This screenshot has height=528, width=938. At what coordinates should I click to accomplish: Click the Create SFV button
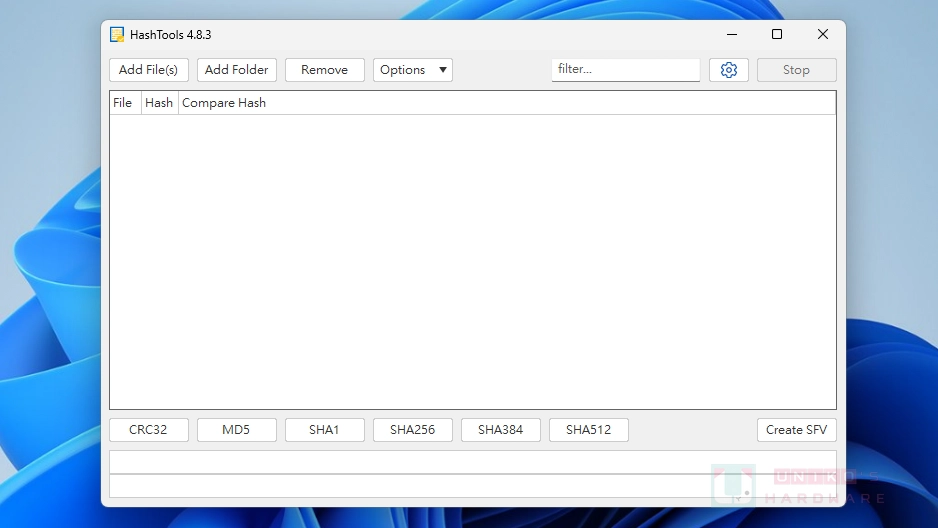(x=797, y=430)
